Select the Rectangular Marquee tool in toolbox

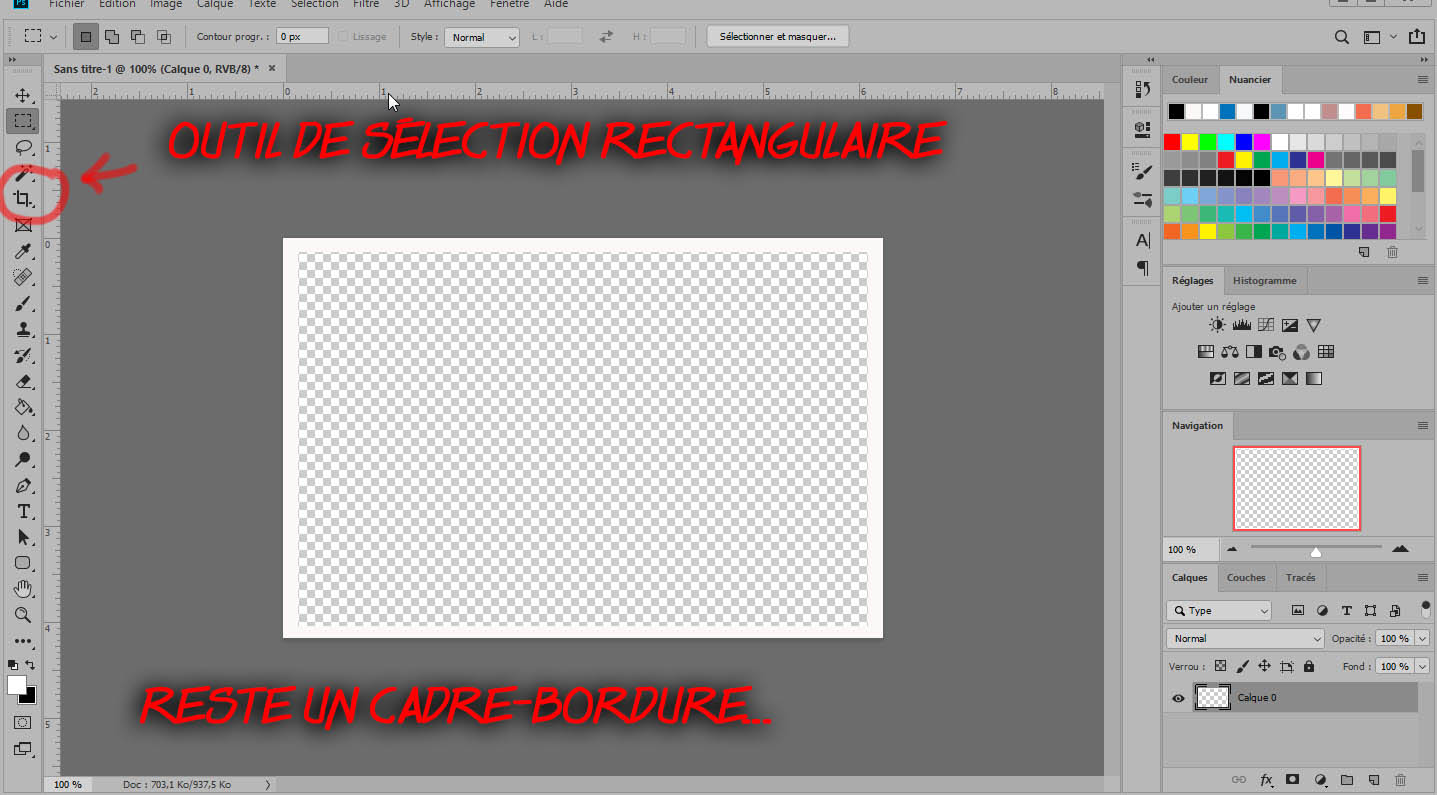(x=23, y=121)
